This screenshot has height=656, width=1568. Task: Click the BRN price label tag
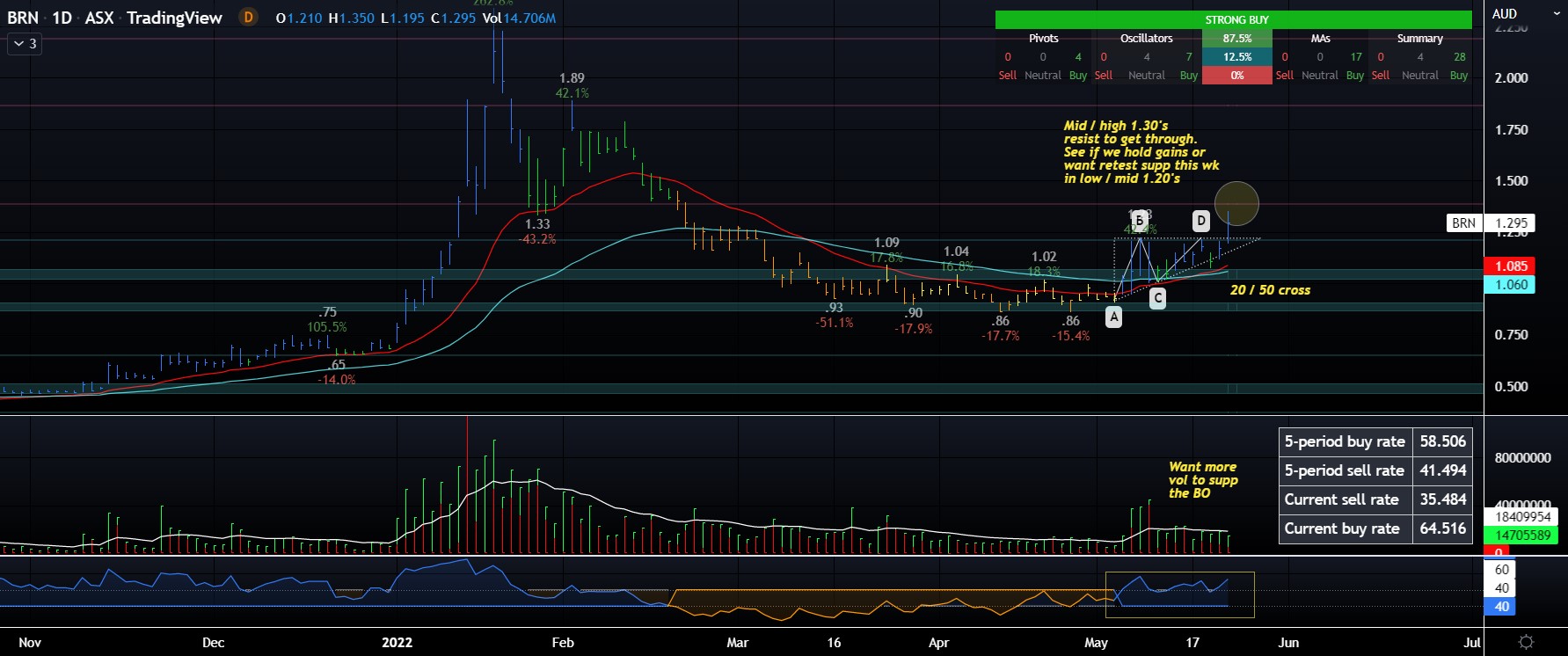(x=1463, y=223)
